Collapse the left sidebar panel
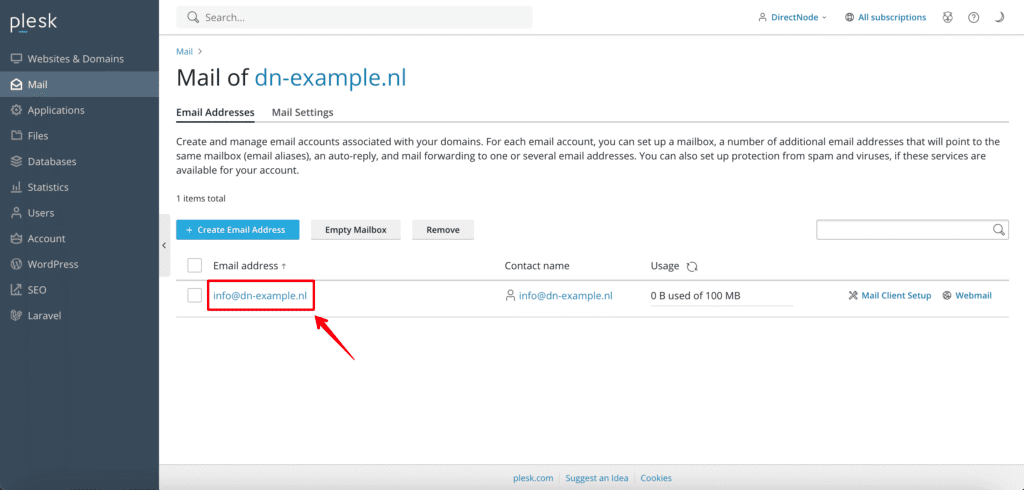Viewport: 1024px width, 490px height. 165,245
